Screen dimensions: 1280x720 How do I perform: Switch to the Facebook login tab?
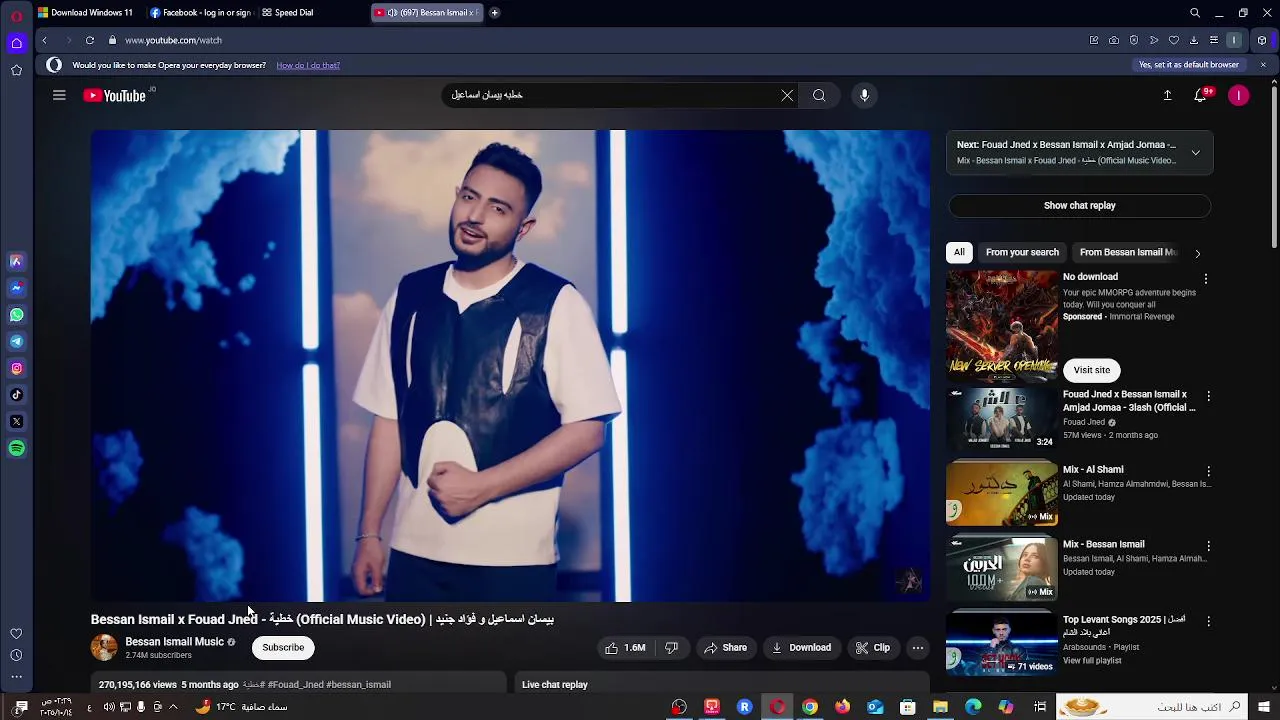[200, 13]
